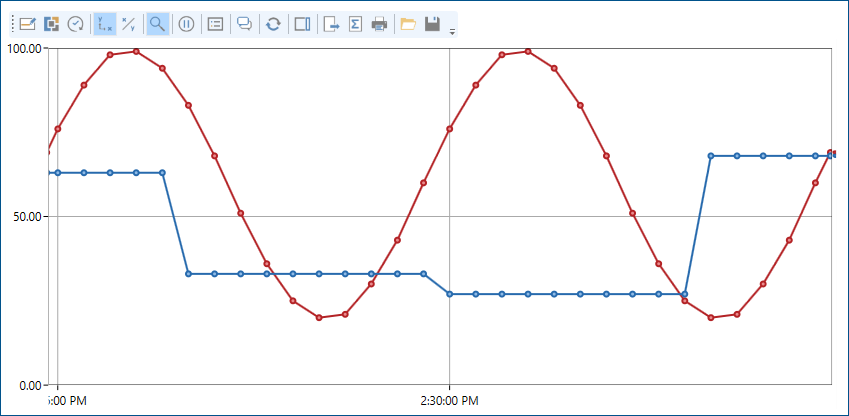The width and height of the screenshot is (849, 416).
Task: Open the statistics sigma icon
Action: 355,24
